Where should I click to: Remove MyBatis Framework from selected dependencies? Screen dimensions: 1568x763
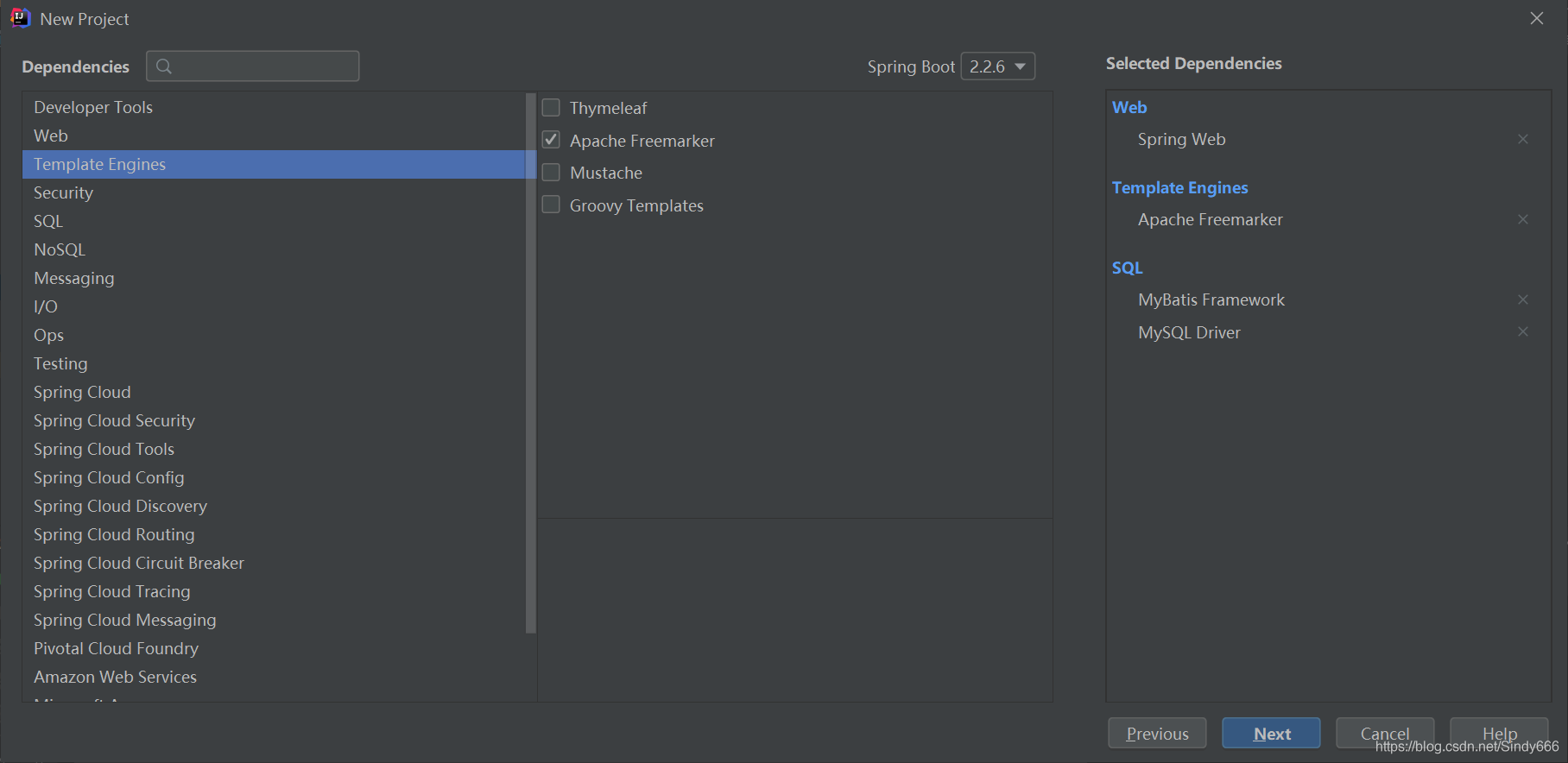1523,300
